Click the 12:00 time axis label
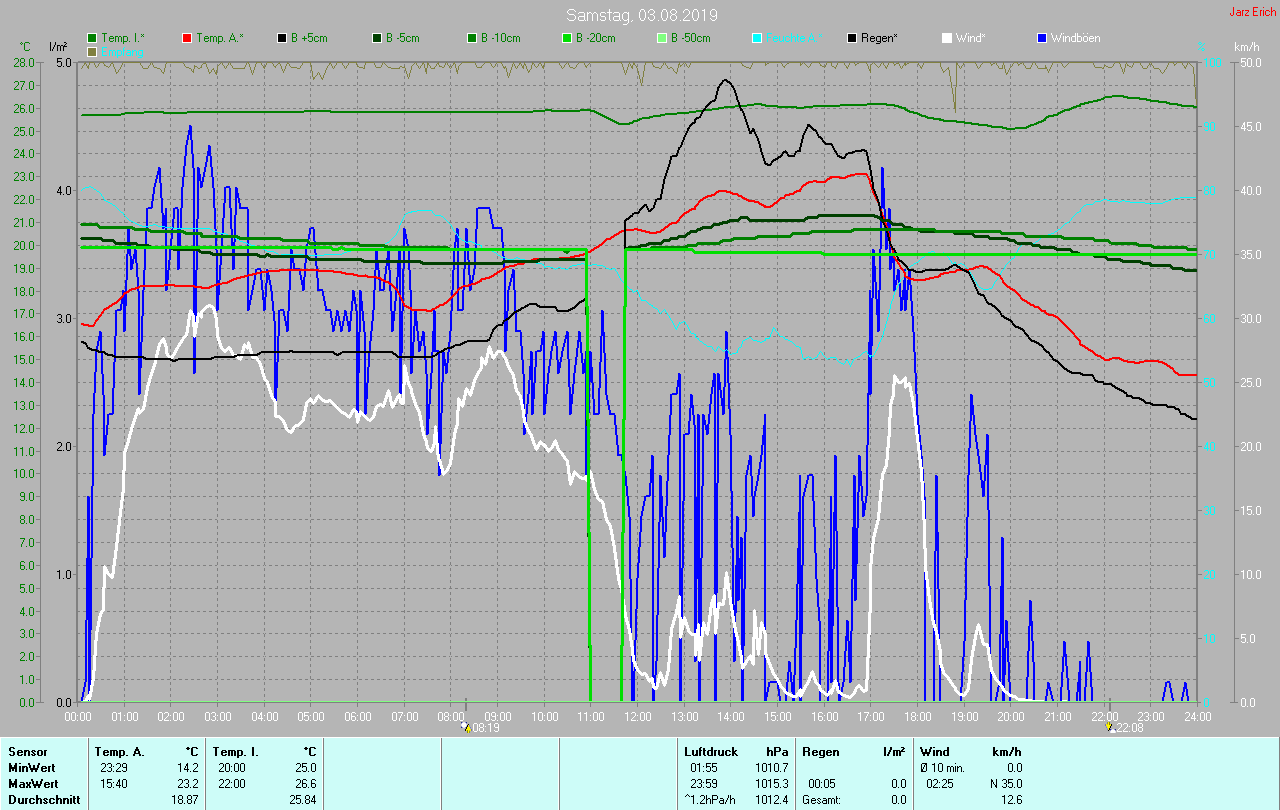 click(637, 716)
